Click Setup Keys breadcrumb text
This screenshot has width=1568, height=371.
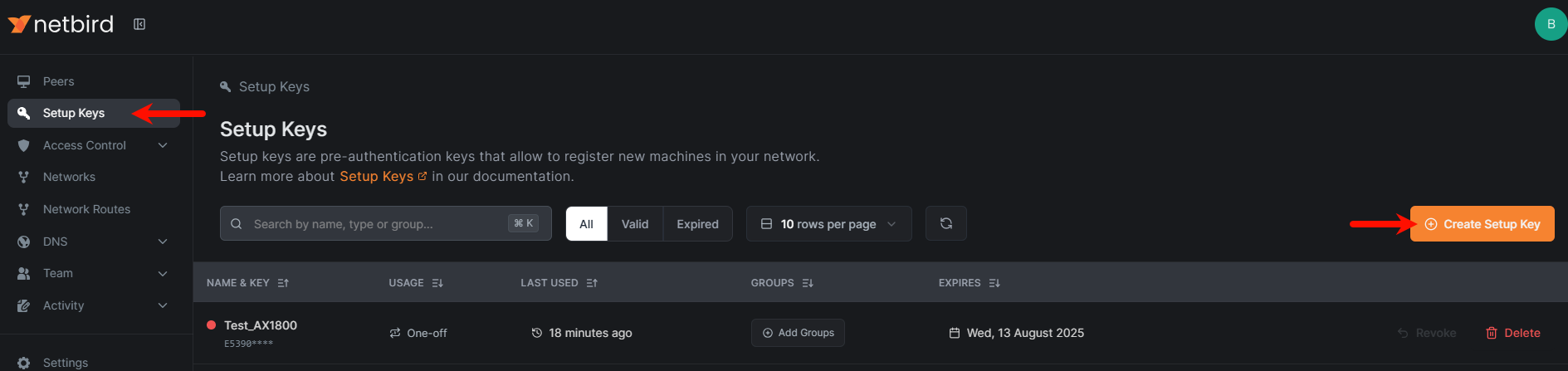pos(274,86)
